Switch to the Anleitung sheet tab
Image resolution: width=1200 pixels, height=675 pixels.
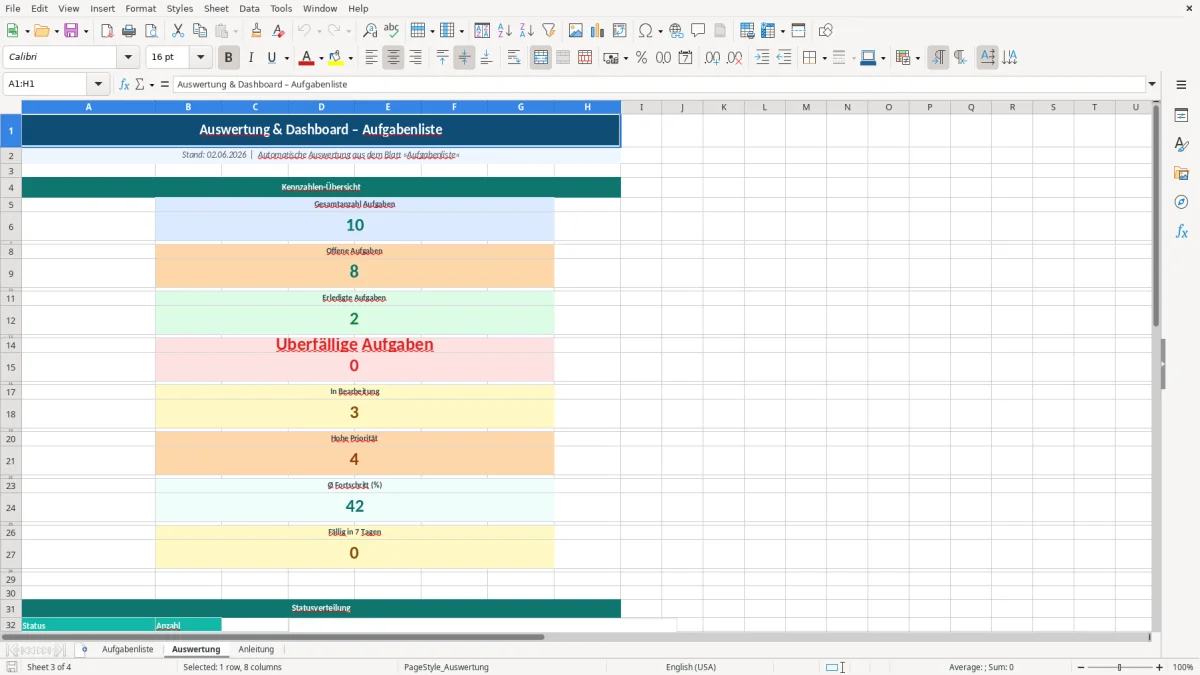click(256, 649)
